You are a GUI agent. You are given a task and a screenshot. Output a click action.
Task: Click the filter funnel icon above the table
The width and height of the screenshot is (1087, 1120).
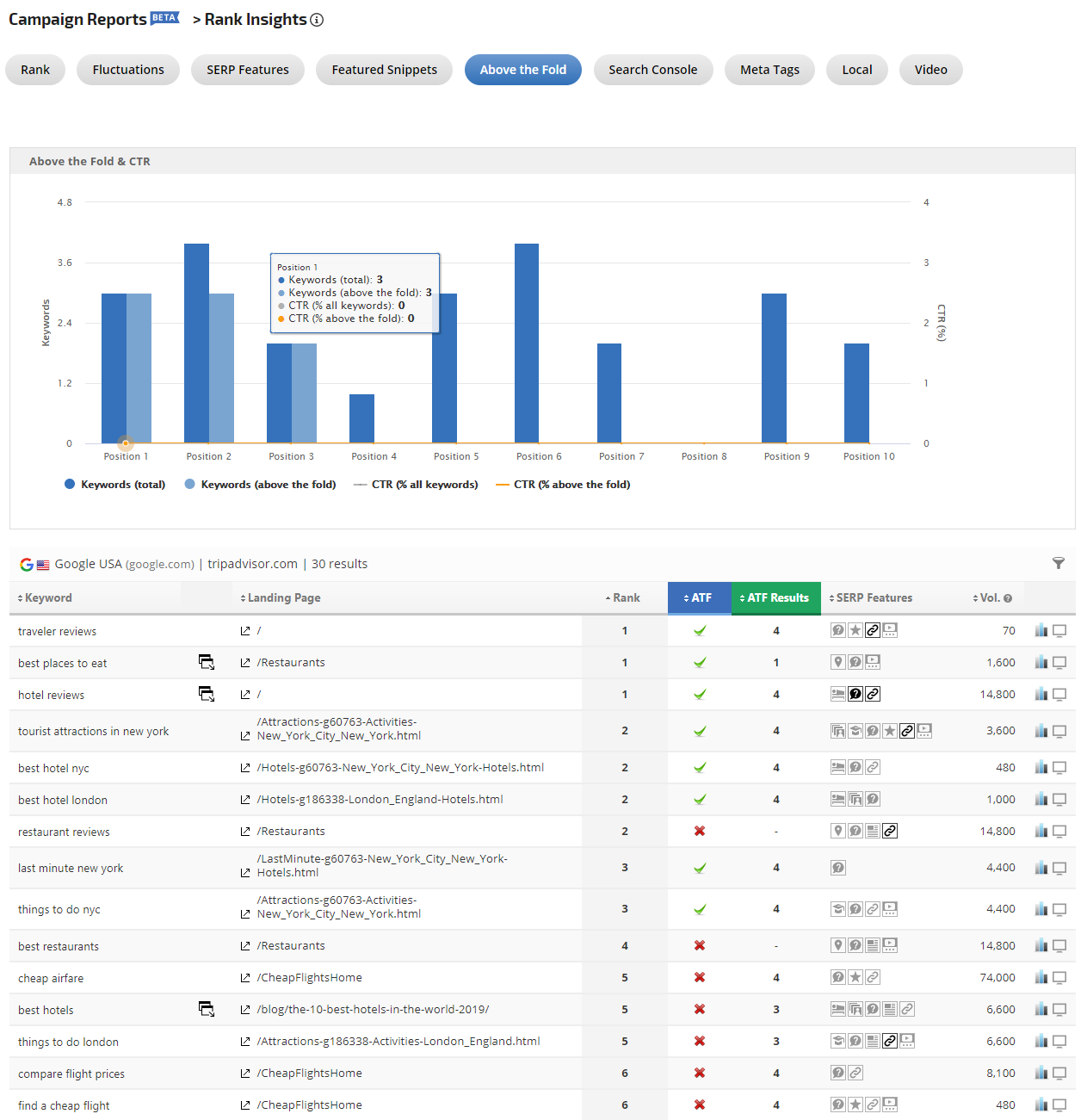1059,563
